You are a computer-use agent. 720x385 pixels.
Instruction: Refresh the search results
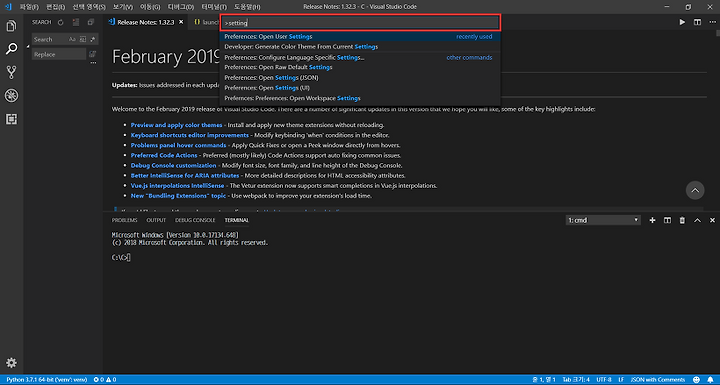(x=61, y=22)
